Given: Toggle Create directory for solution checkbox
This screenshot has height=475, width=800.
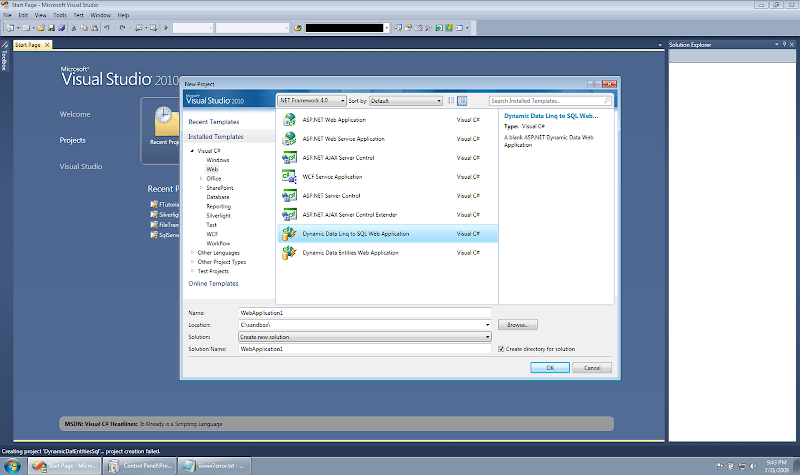Looking at the screenshot, I should [x=501, y=349].
